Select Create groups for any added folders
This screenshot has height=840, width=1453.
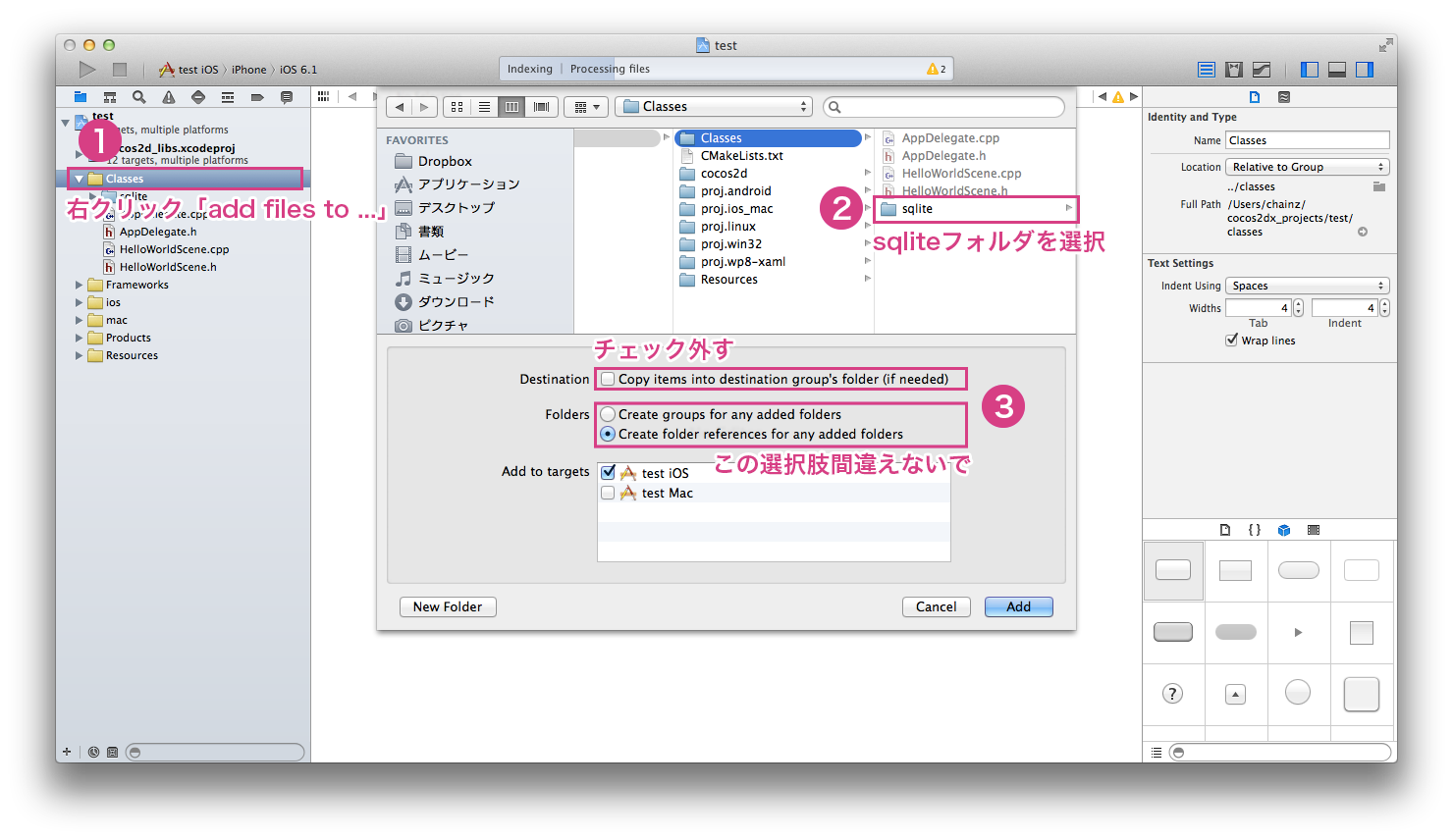click(608, 414)
